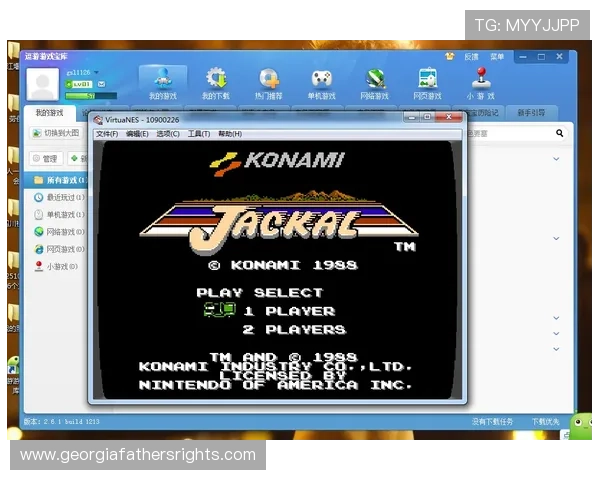Click the green Lv01 level badge
600x480 pixels.
pyautogui.click(x=79, y=84)
